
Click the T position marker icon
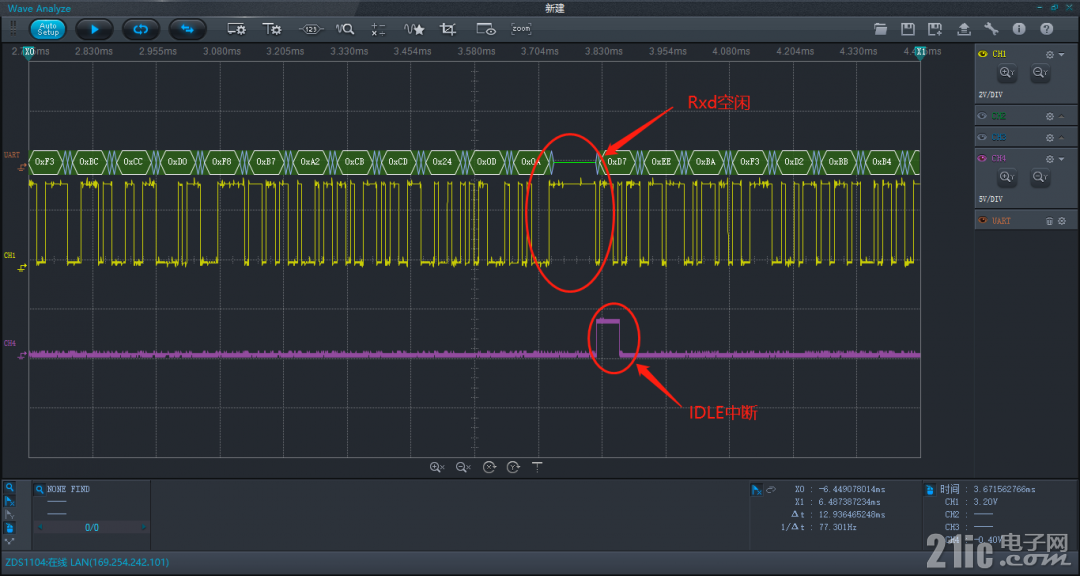pyautogui.click(x=537, y=467)
